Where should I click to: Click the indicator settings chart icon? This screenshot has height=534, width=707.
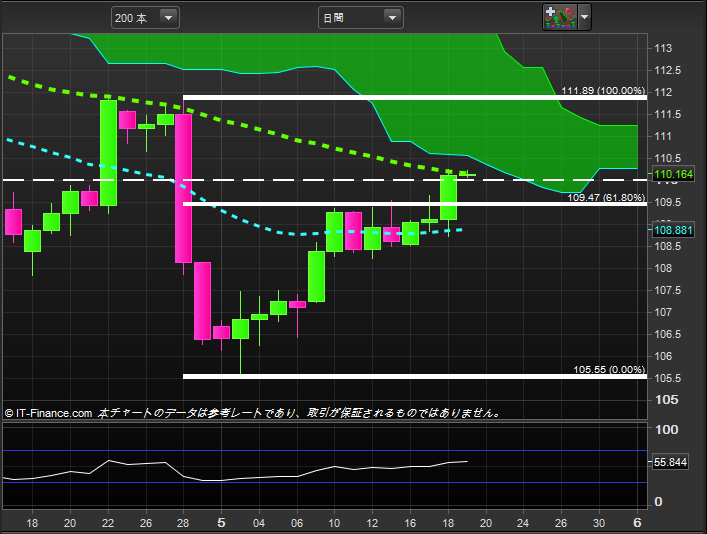(560, 17)
